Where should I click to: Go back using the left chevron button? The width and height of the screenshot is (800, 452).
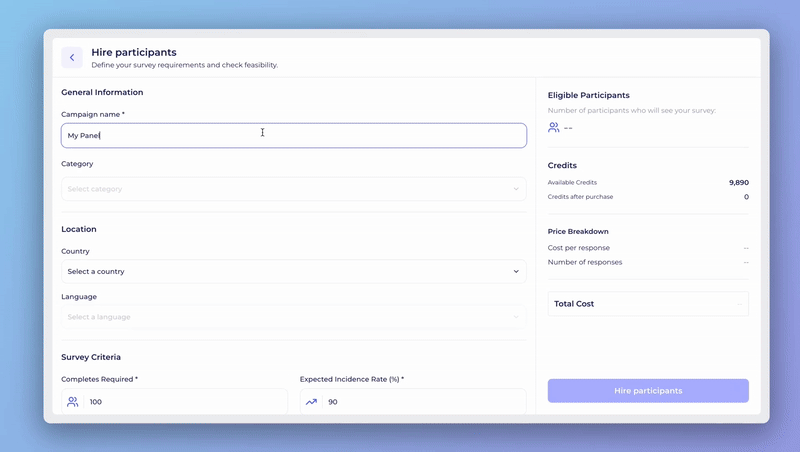pyautogui.click(x=72, y=58)
